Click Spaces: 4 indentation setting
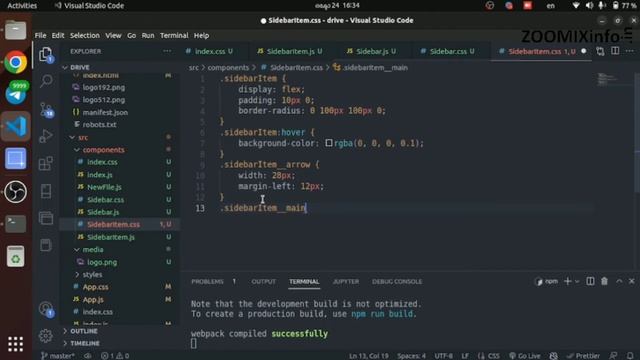 click(411, 356)
